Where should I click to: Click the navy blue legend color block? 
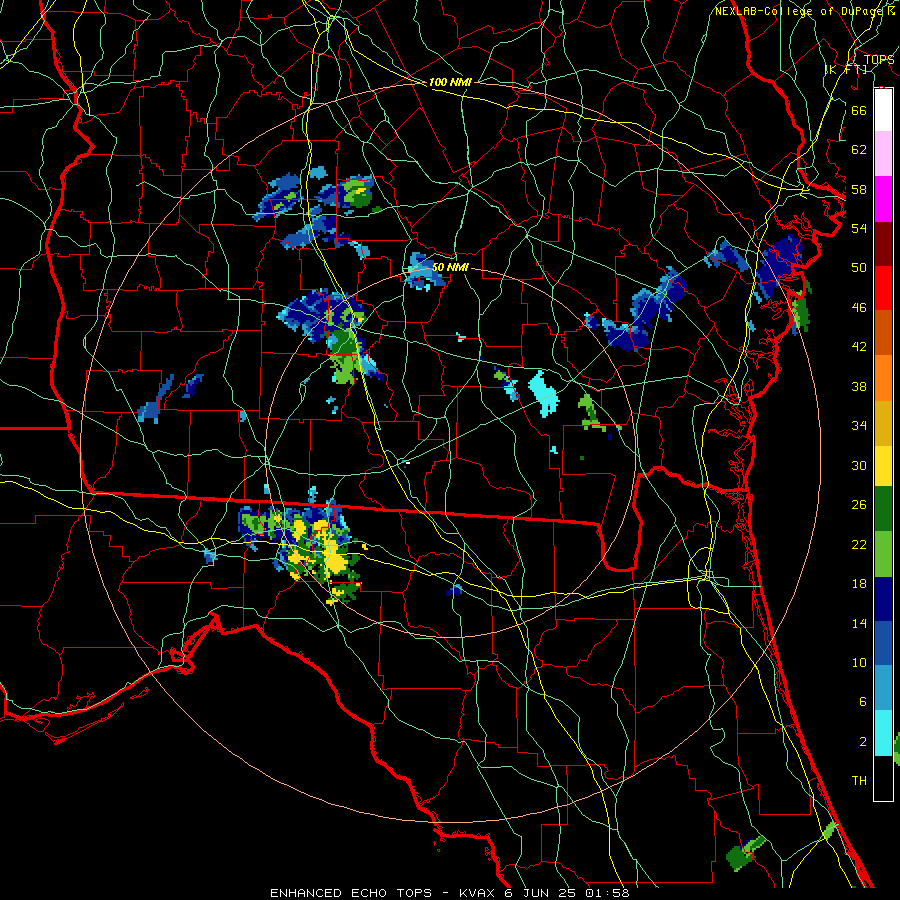tap(883, 599)
